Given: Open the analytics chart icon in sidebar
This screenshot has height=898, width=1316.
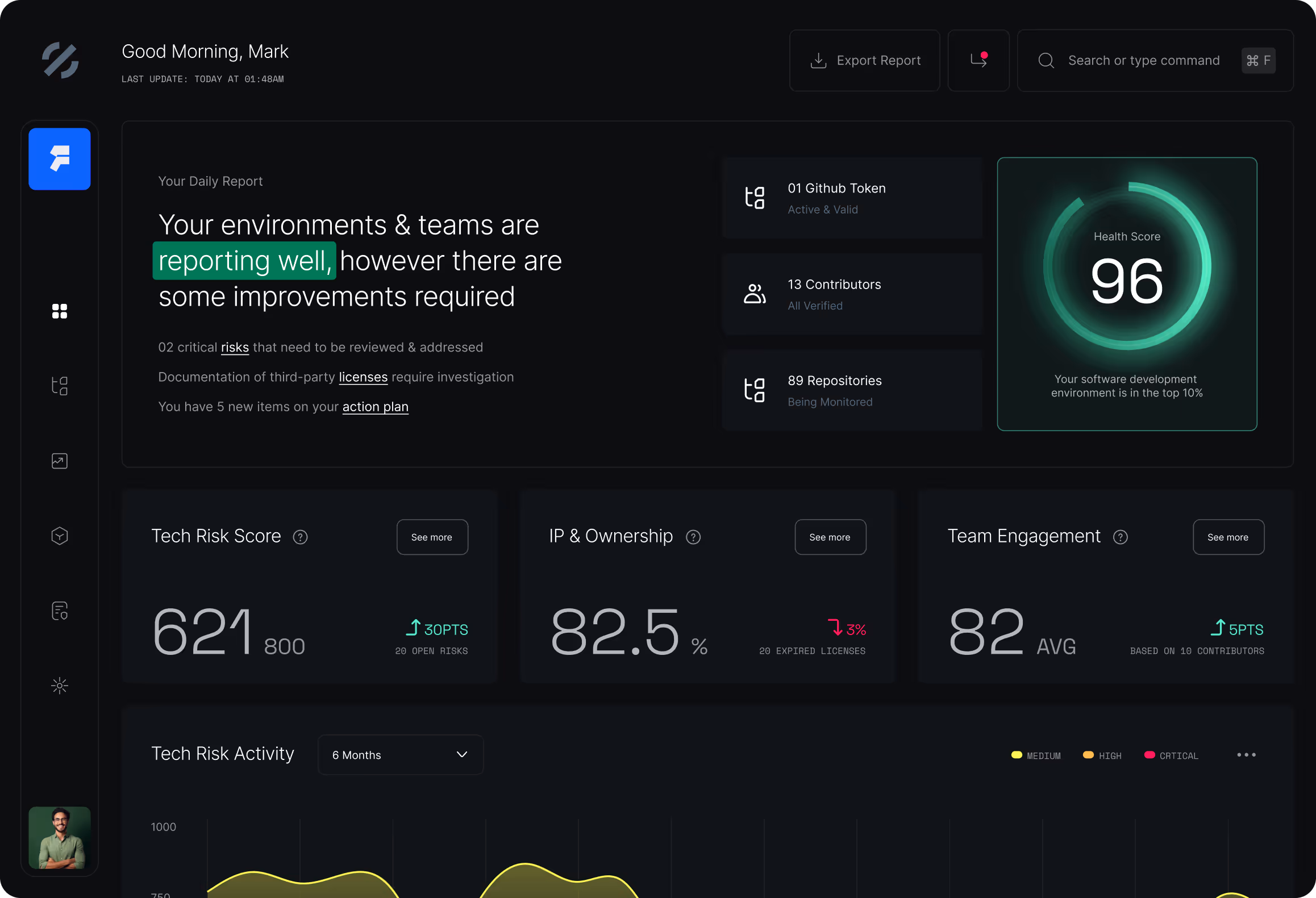Looking at the screenshot, I should (x=60, y=461).
